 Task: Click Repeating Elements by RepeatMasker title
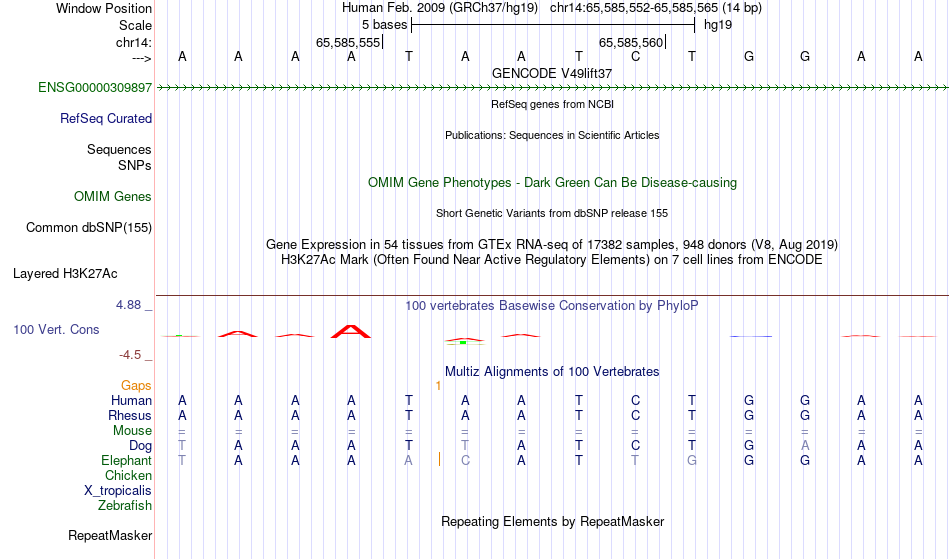[553, 522]
